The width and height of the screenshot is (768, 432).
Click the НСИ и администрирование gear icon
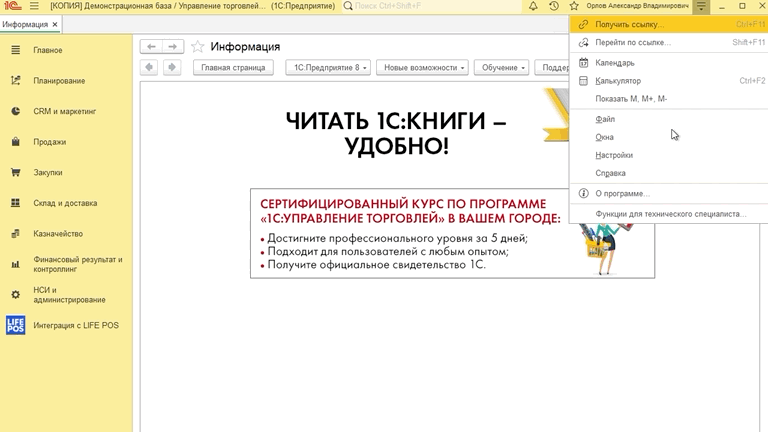(x=16, y=295)
